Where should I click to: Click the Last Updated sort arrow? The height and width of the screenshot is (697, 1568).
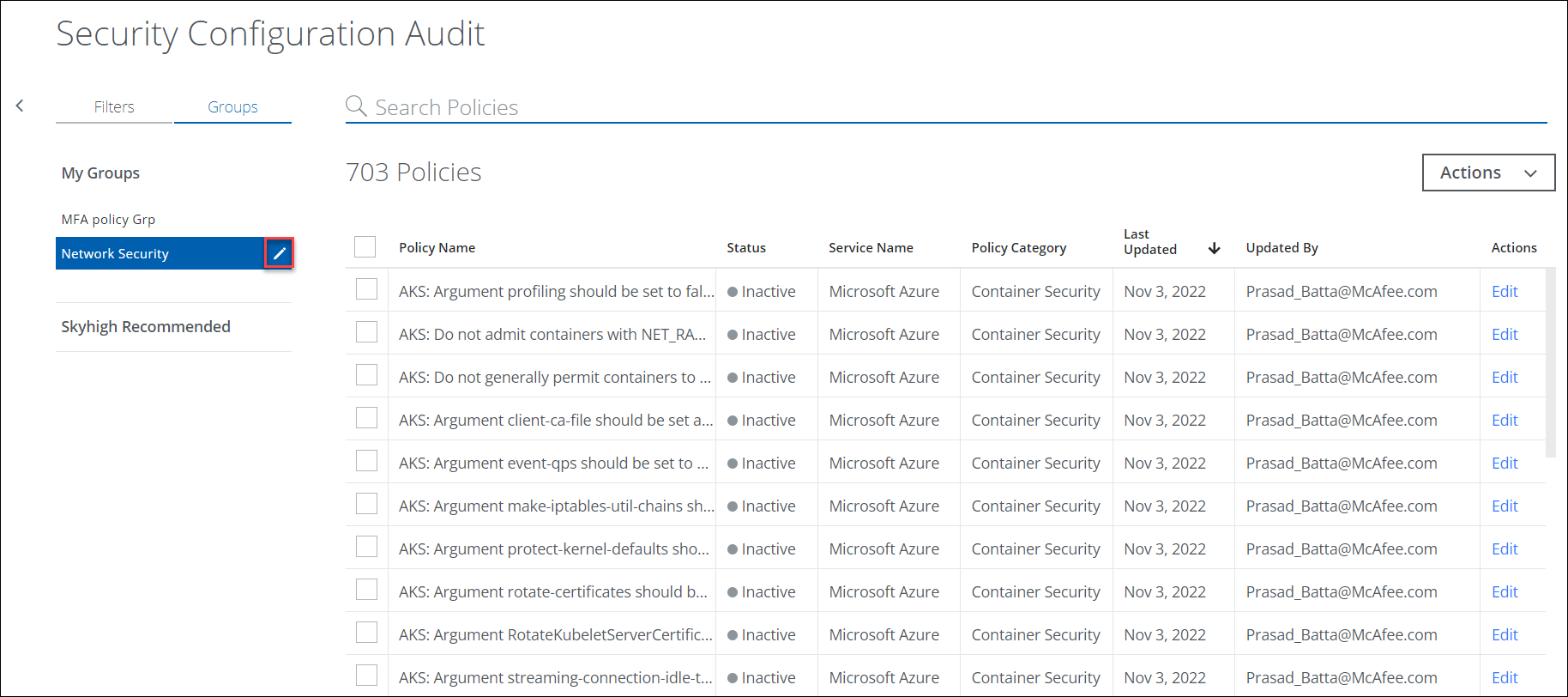(1214, 248)
